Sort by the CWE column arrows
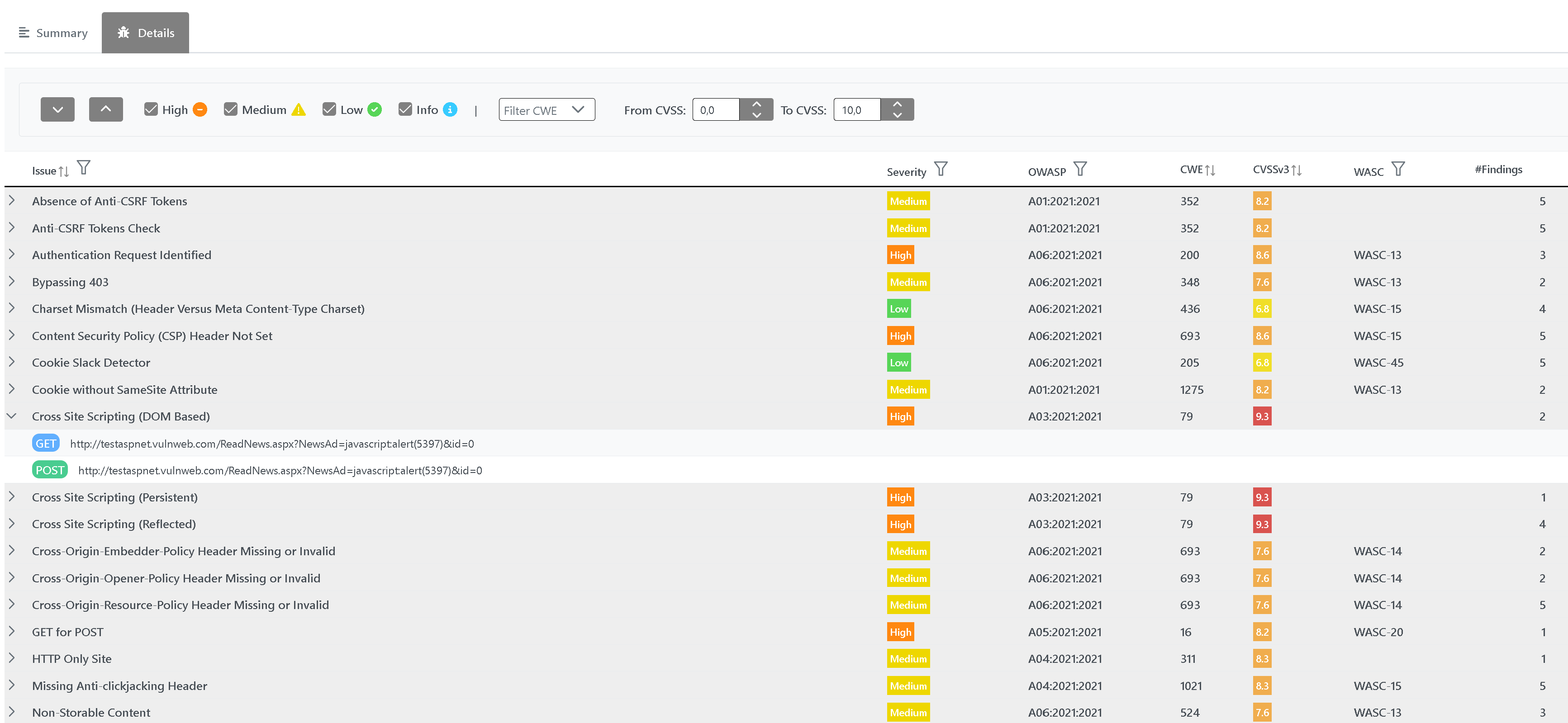The height and width of the screenshot is (723, 1568). pyautogui.click(x=1210, y=170)
